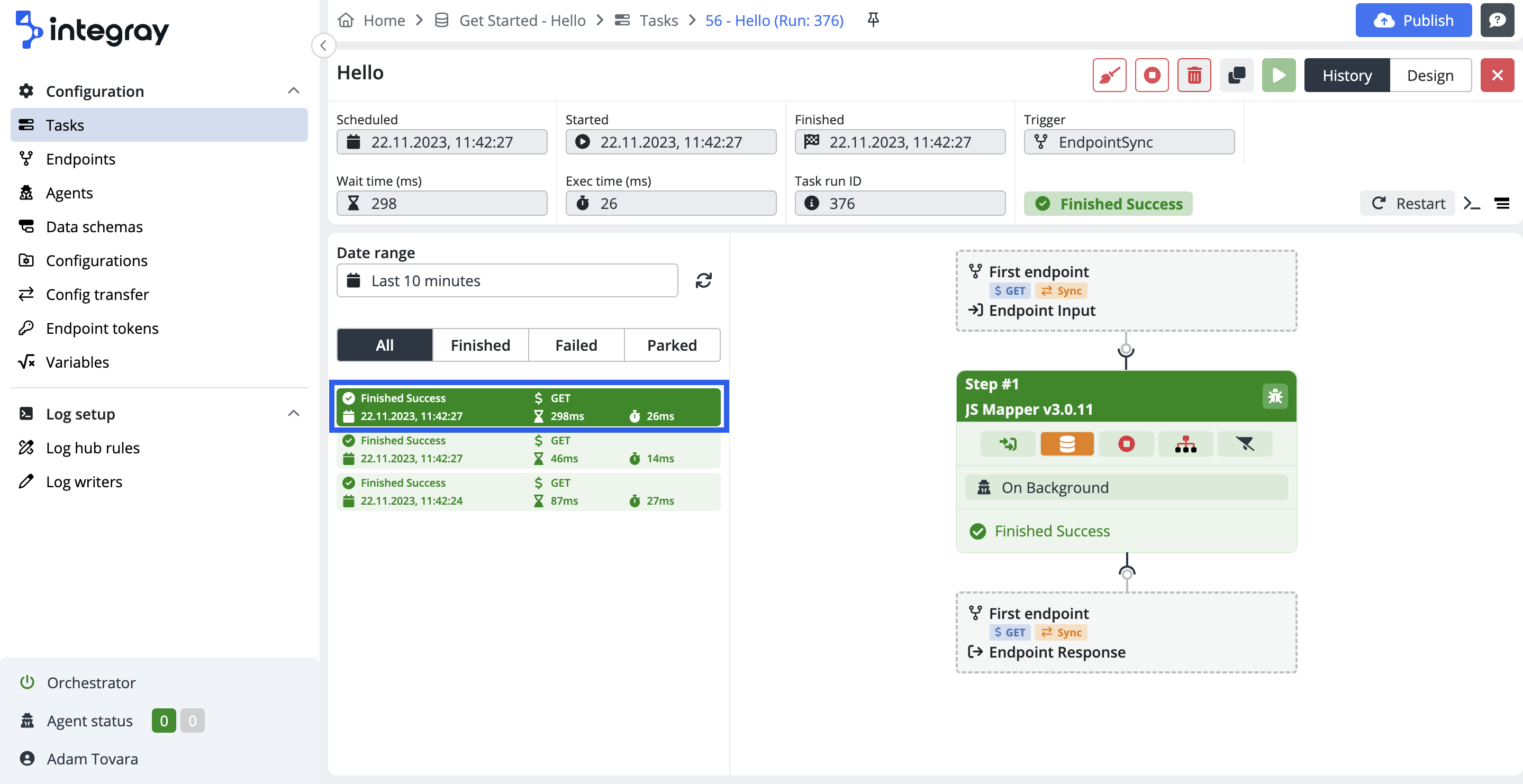Click the trash delete icon
This screenshot has height=784, width=1523.
click(1194, 75)
